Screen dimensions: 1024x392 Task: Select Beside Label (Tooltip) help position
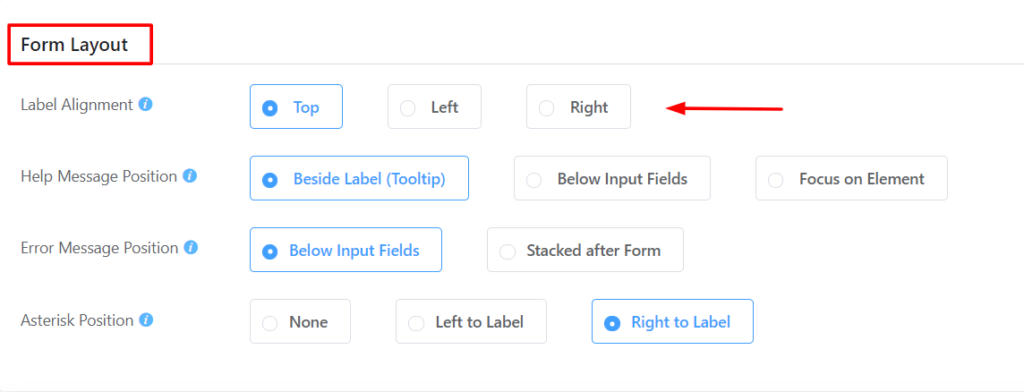point(359,178)
